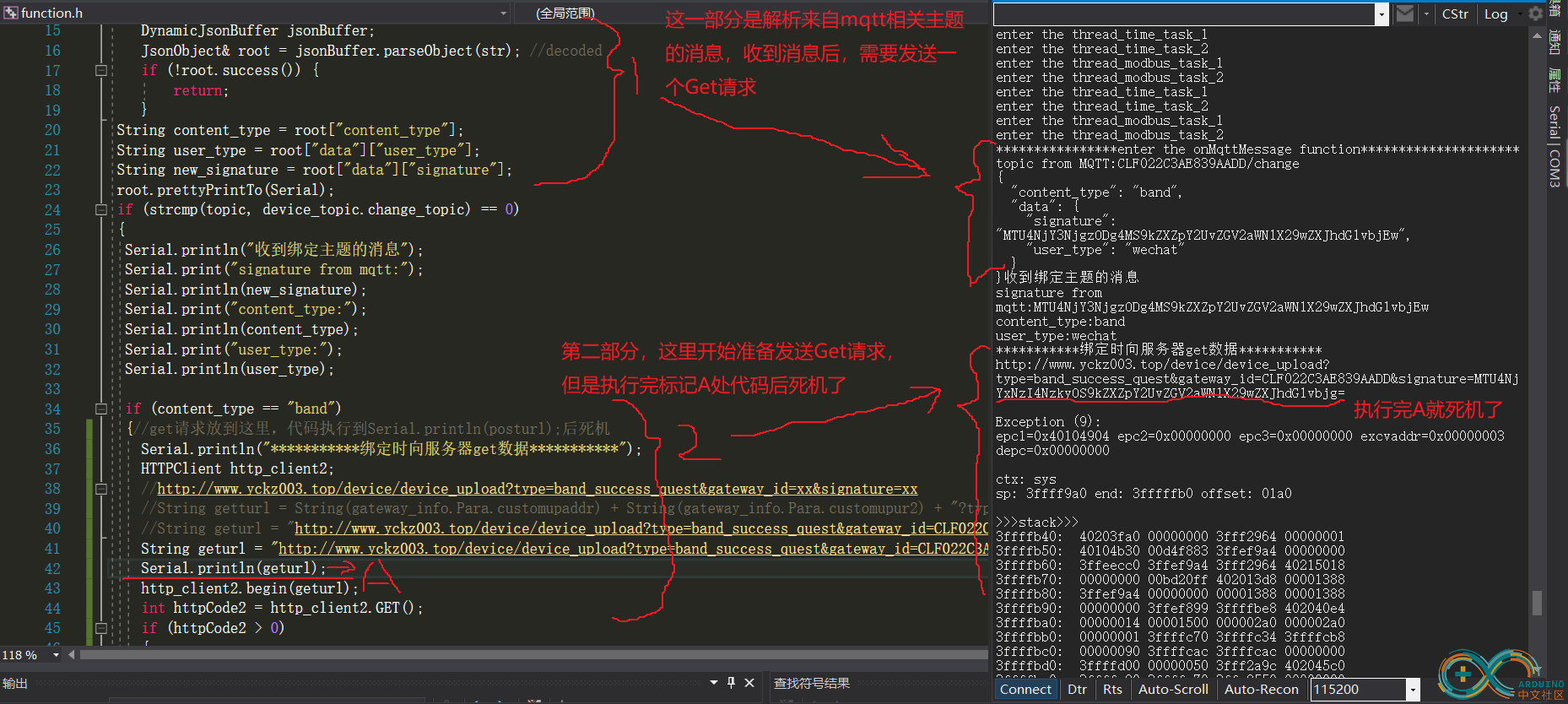Image resolution: width=1568 pixels, height=704 pixels.
Task: Switch to 查找符号结果 tab
Action: [812, 684]
